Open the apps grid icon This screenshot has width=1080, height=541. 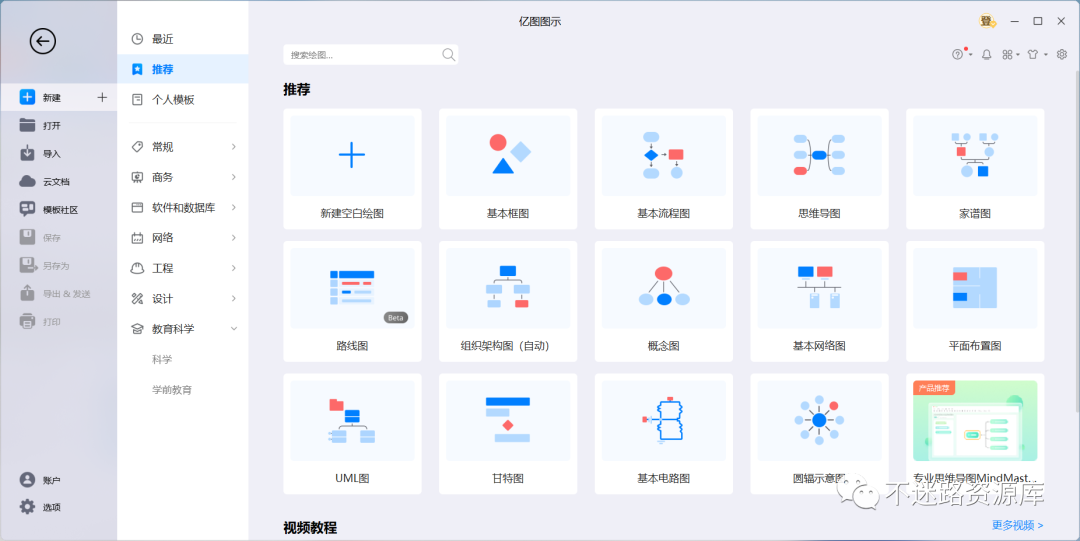[x=1008, y=54]
